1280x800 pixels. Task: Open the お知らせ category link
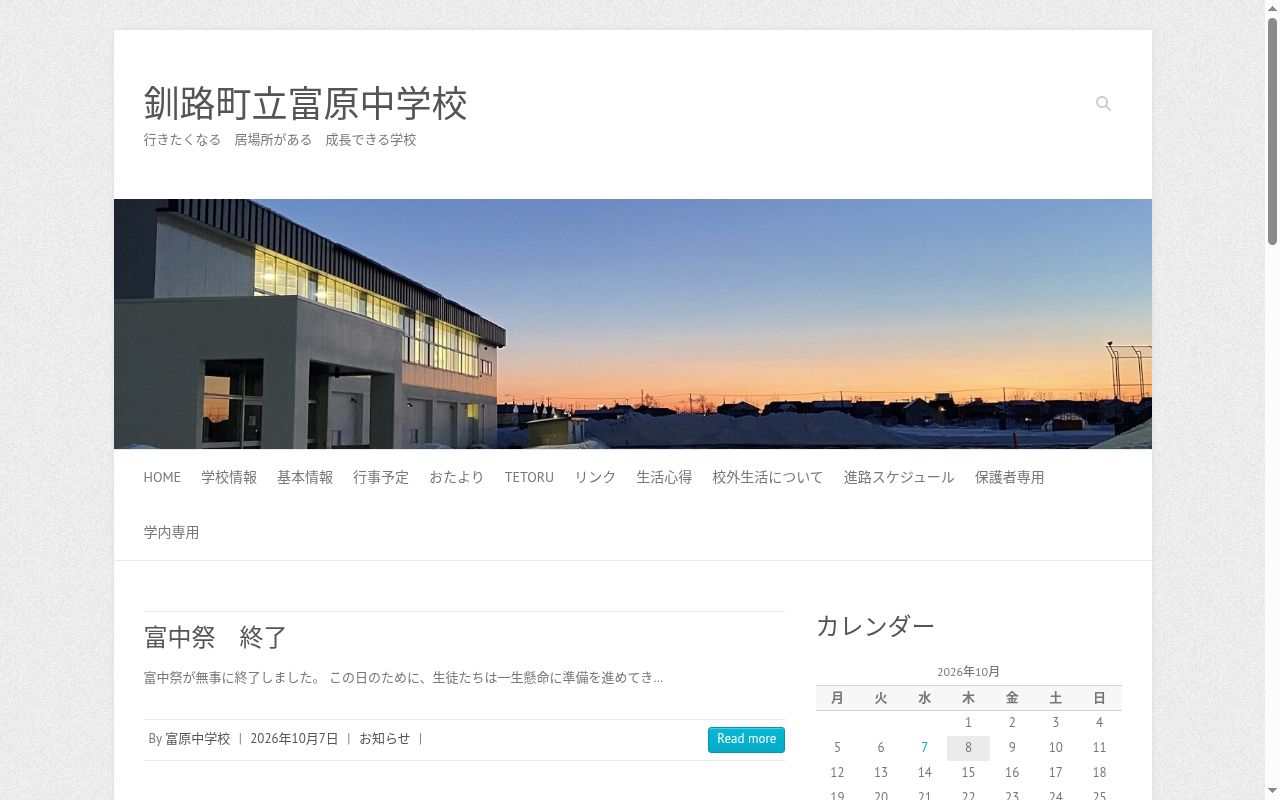(385, 739)
